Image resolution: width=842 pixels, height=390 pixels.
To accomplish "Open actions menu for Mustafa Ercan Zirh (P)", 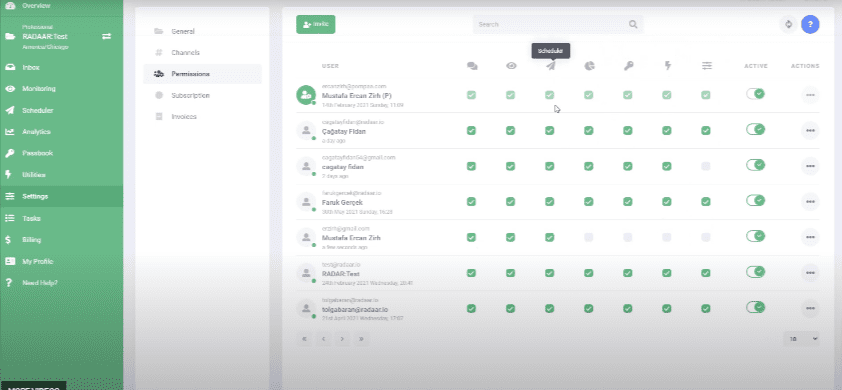I will (810, 95).
